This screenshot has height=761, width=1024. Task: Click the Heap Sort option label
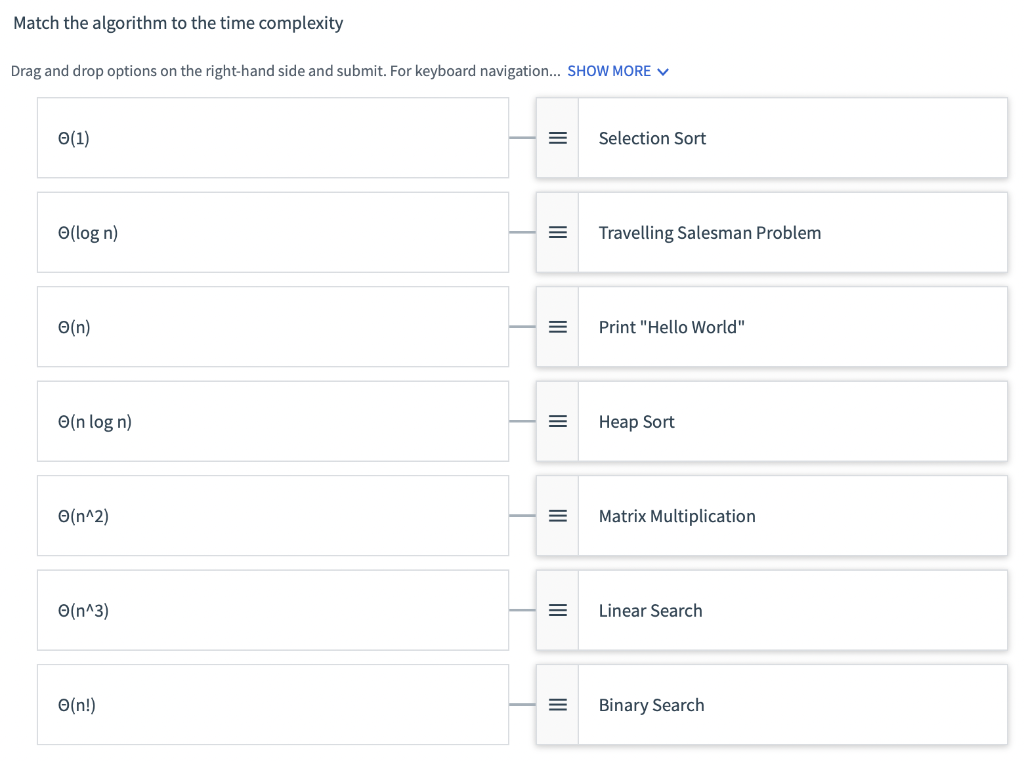(636, 422)
